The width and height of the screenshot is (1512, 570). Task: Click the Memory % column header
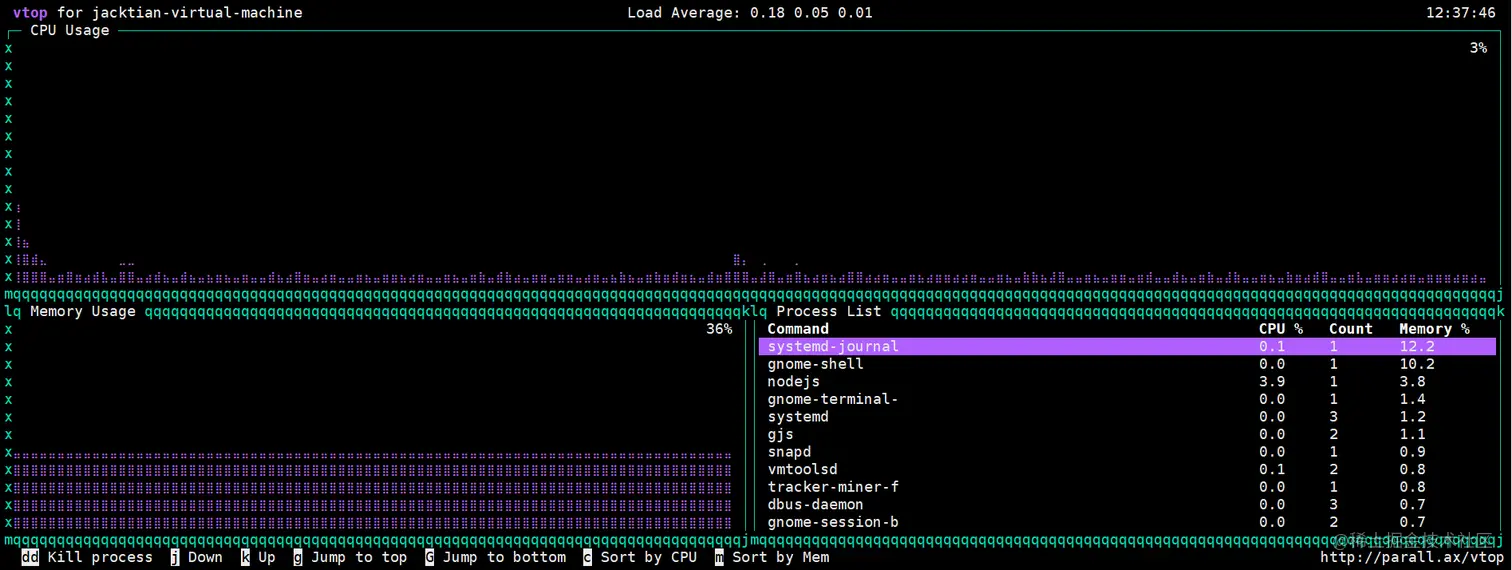point(1434,329)
